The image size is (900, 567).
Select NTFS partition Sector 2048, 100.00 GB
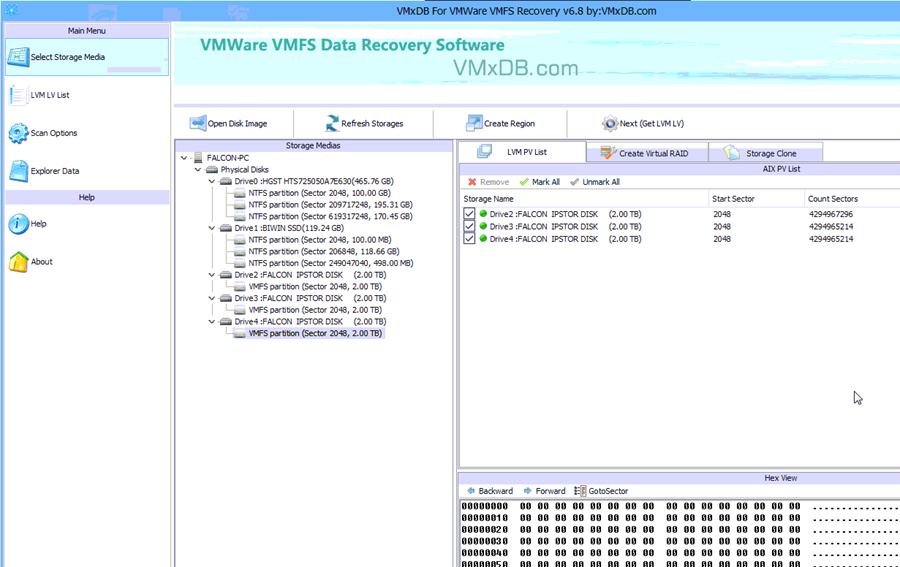319,193
